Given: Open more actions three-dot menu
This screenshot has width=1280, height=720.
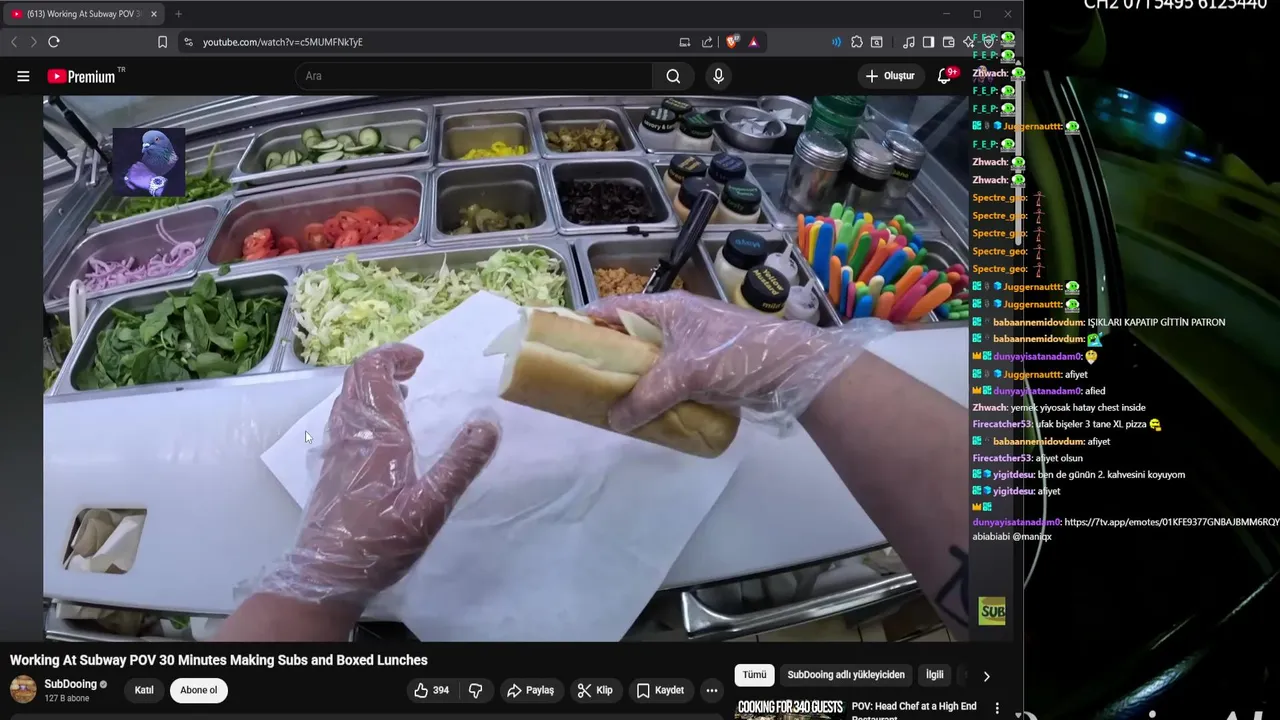Looking at the screenshot, I should tap(711, 690).
